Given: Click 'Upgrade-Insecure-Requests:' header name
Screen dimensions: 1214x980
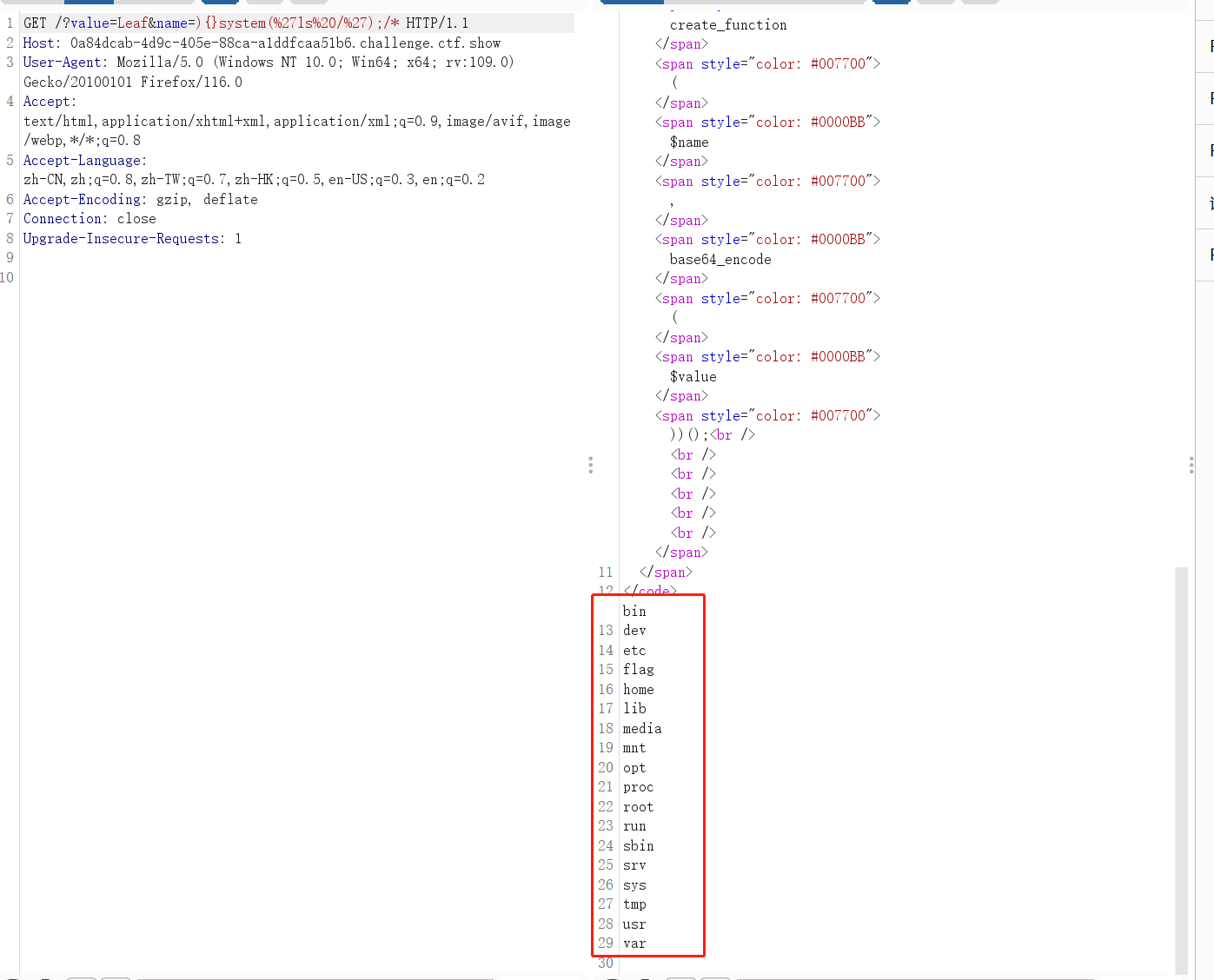Looking at the screenshot, I should point(124,238).
